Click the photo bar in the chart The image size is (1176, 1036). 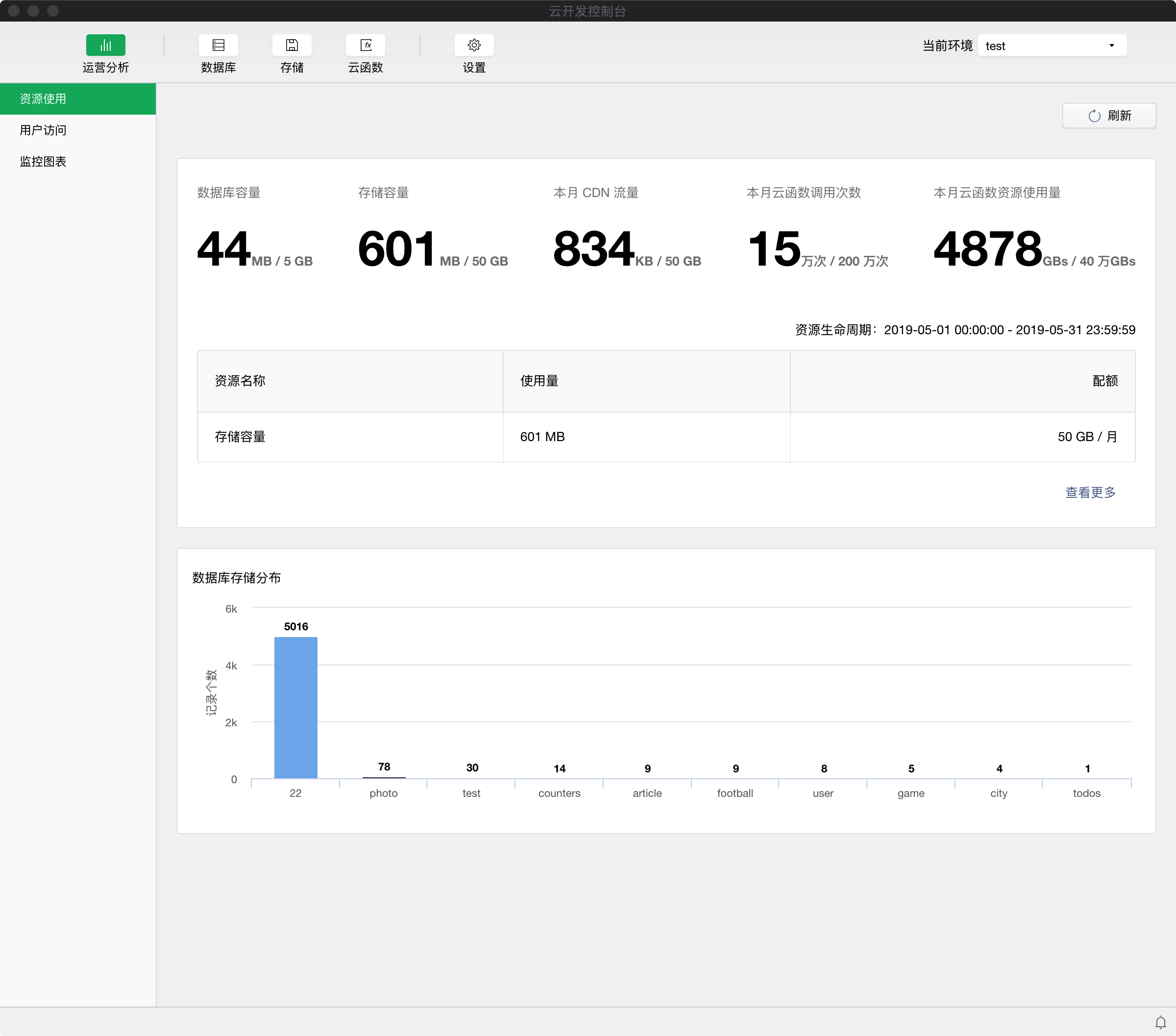click(384, 776)
